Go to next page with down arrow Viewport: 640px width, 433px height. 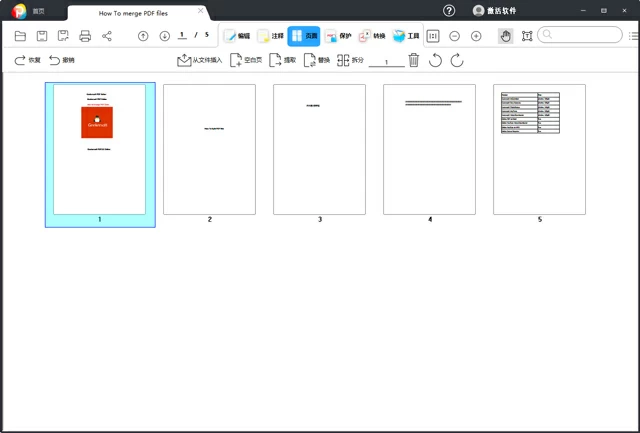pyautogui.click(x=165, y=36)
